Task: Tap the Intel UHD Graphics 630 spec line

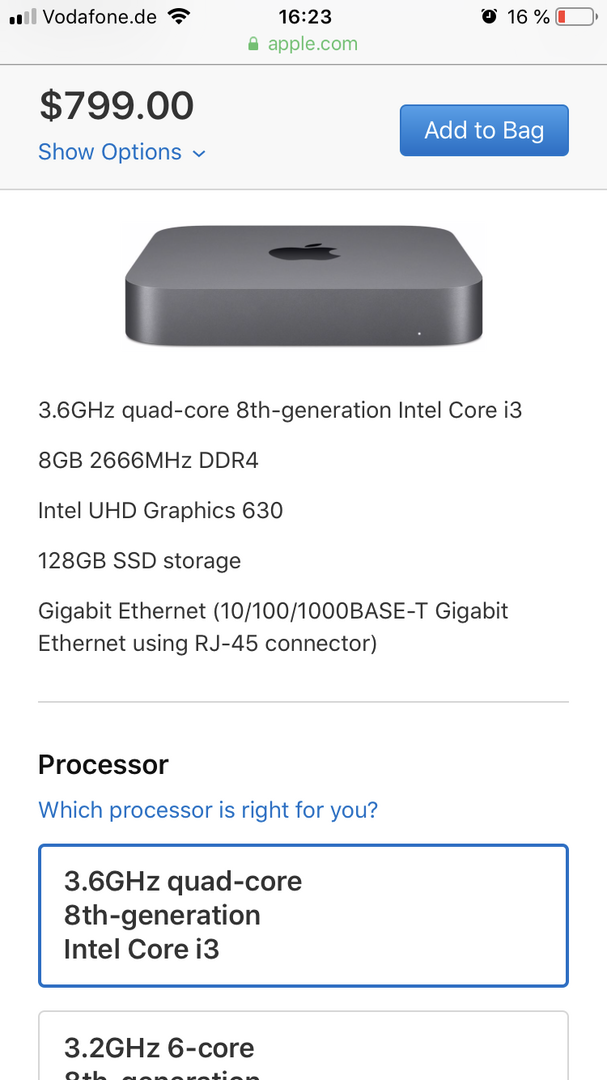Action: coord(160,510)
